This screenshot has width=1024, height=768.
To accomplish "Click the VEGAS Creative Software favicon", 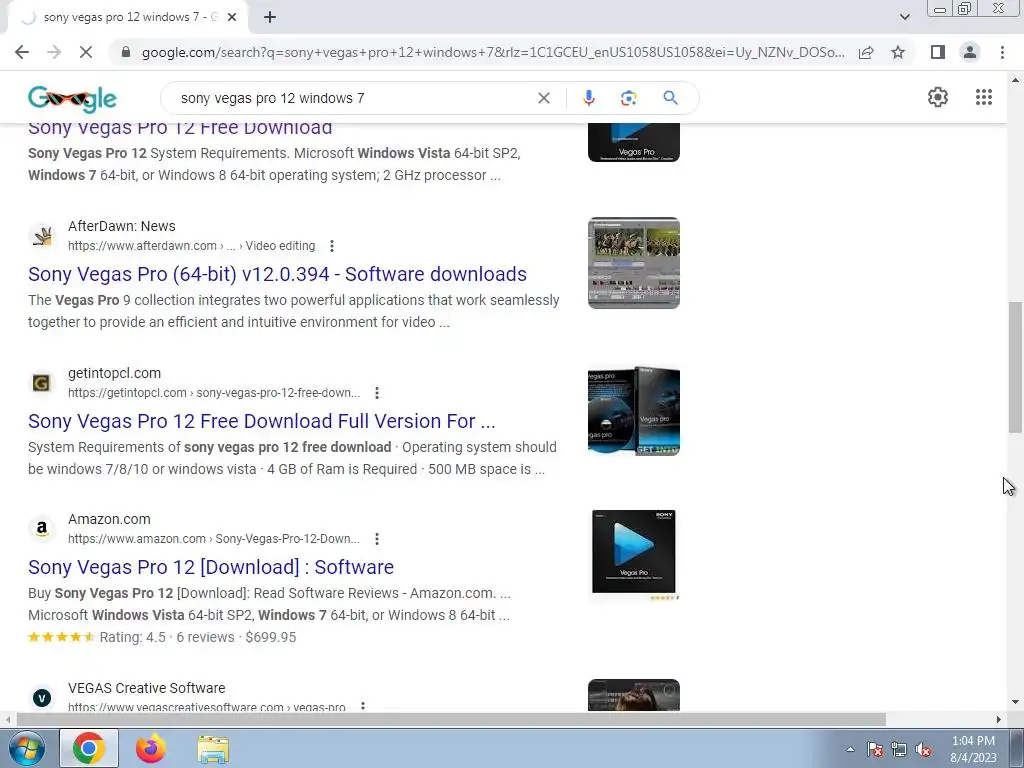I will (x=42, y=697).
